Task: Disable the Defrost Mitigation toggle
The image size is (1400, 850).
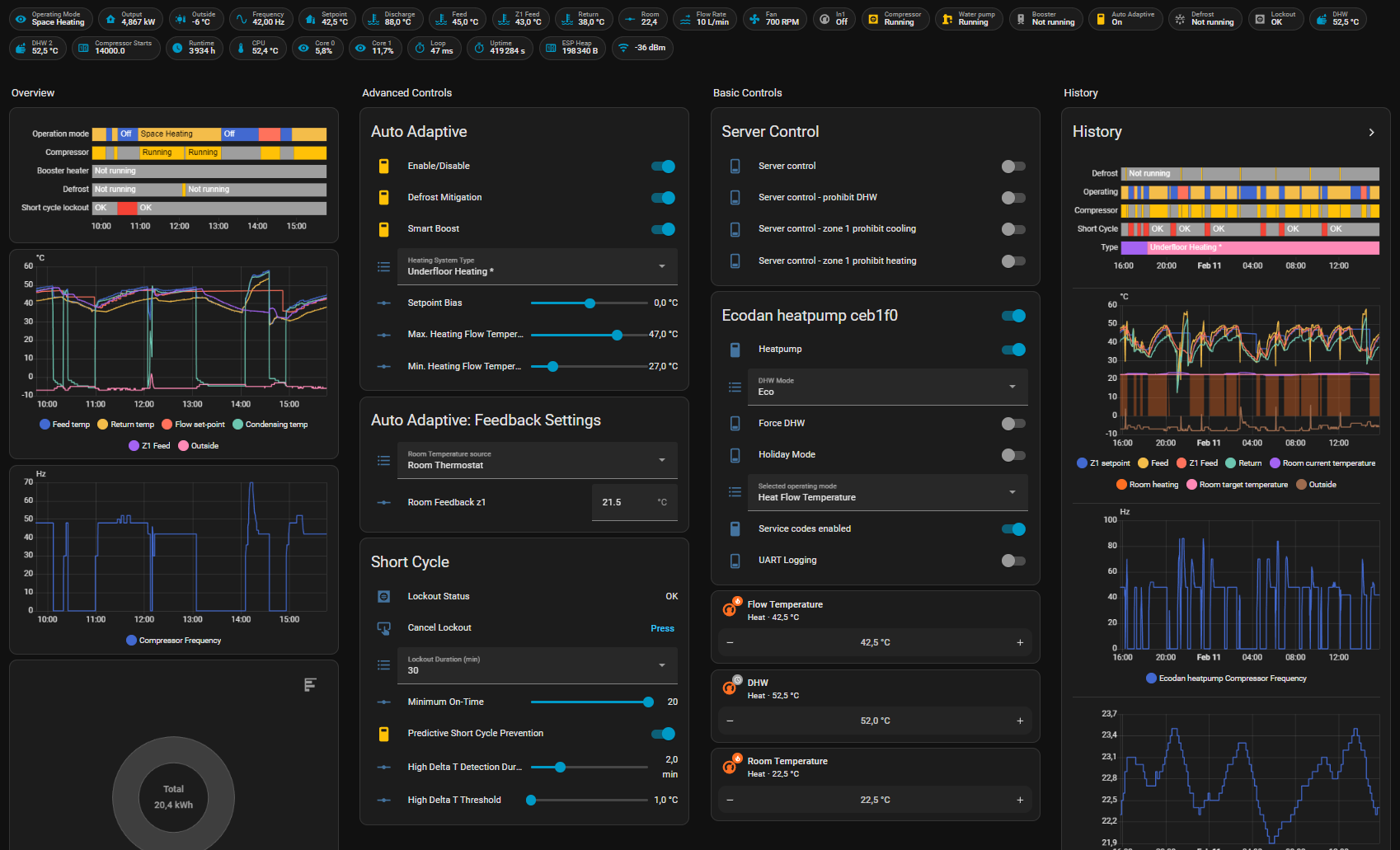Action: (663, 198)
